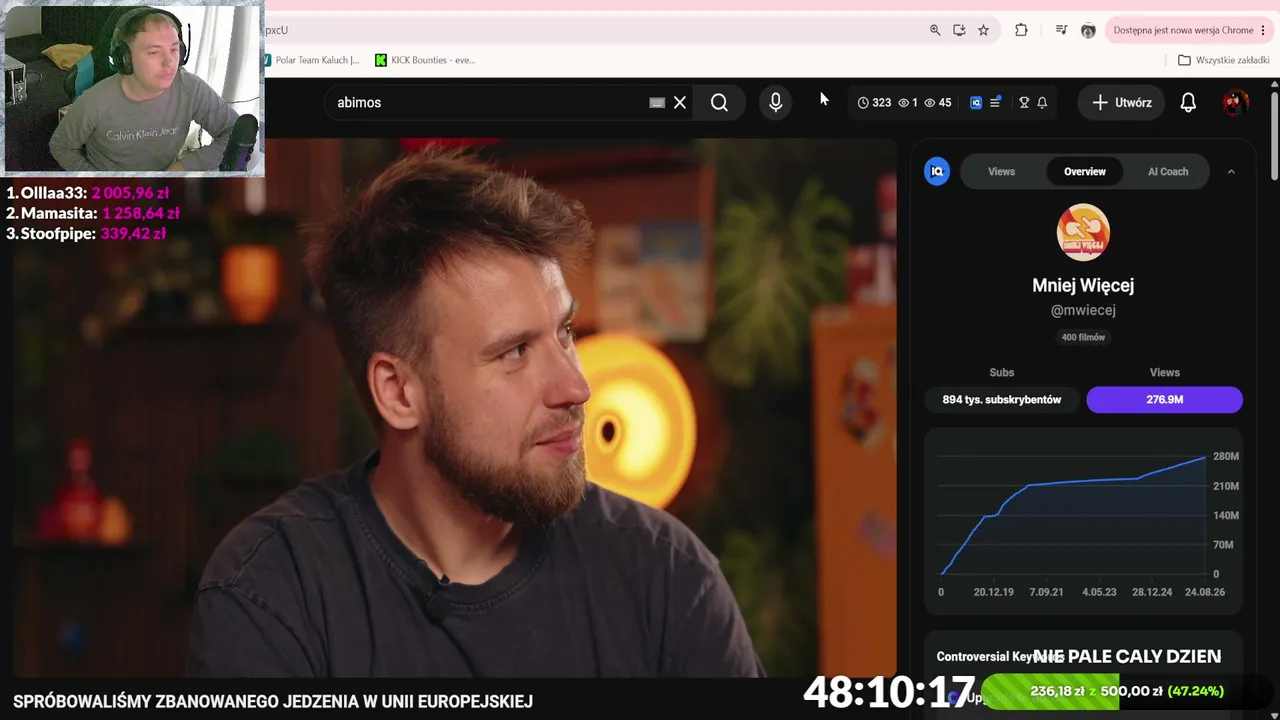Viewport: 1280px width, 720px height.
Task: Click the Chrome address bar URL text
Action: click(x=277, y=30)
